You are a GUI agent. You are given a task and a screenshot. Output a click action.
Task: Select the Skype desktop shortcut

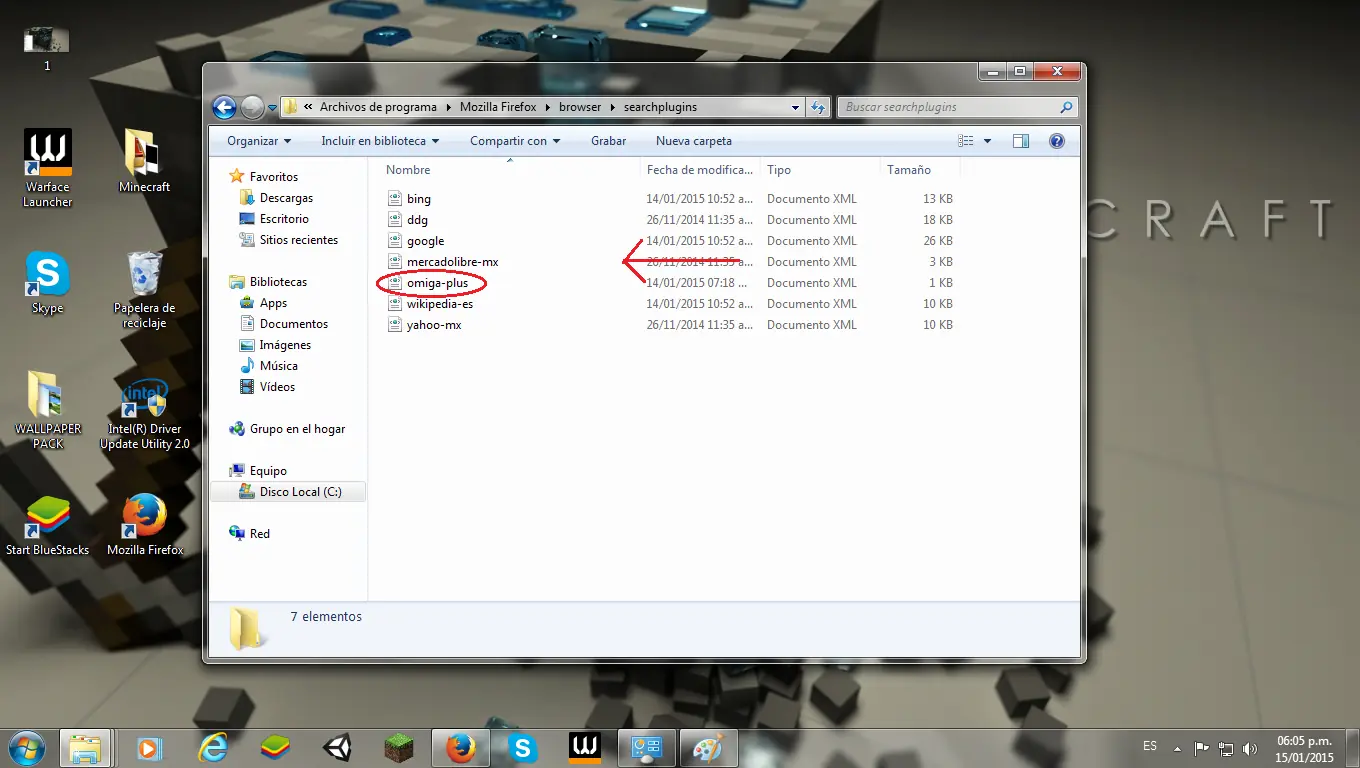[47, 283]
